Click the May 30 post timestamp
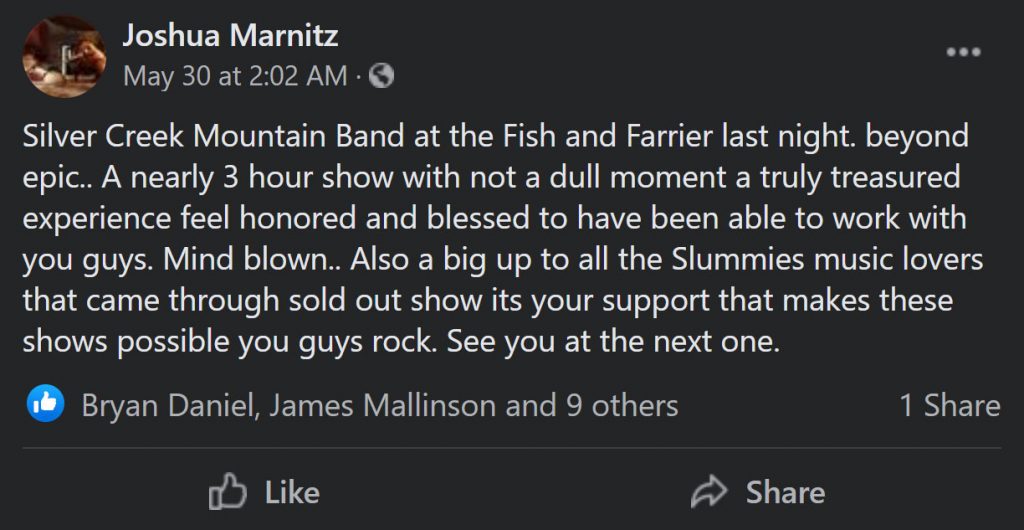The width and height of the screenshot is (1024, 530). (x=235, y=76)
